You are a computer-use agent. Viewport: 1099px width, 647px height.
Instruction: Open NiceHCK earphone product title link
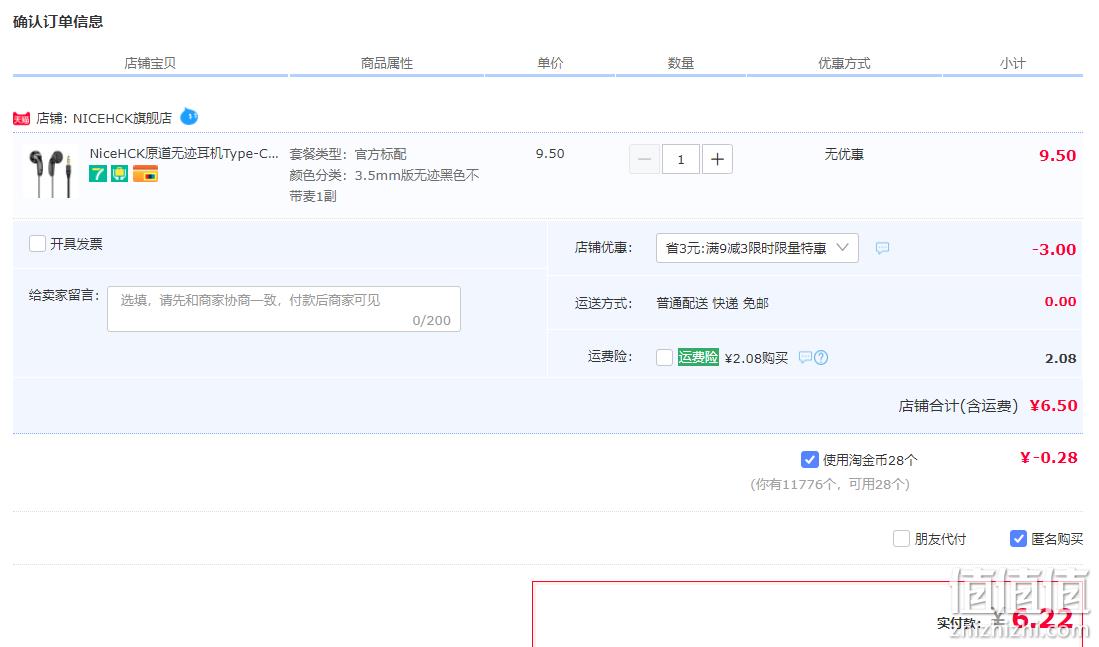184,154
